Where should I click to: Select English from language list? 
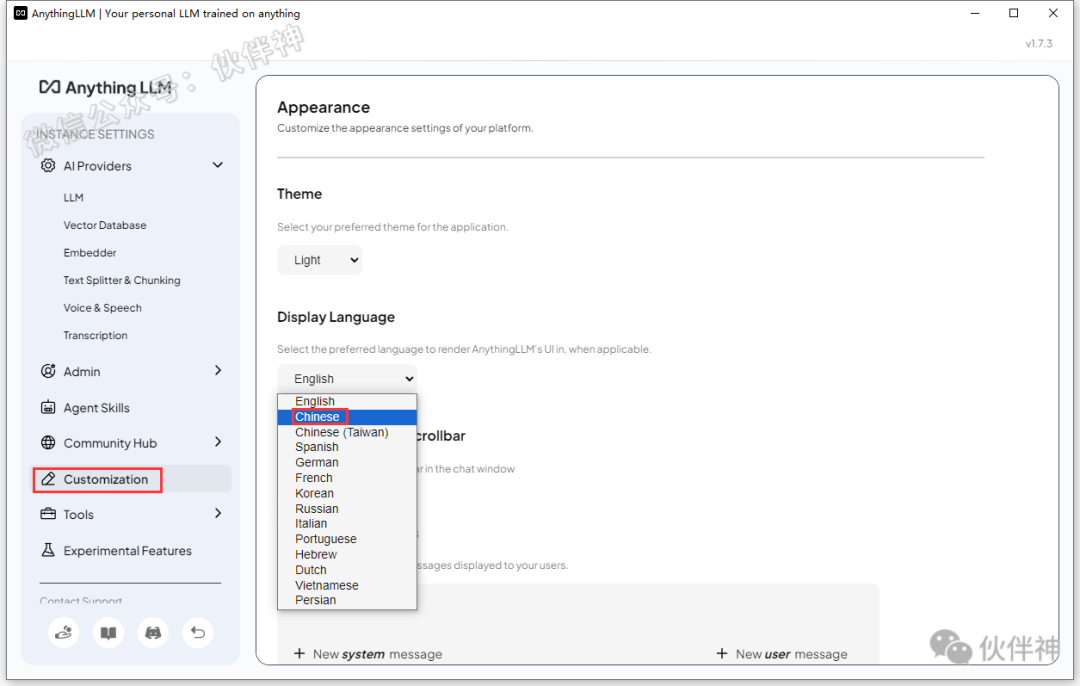click(347, 401)
